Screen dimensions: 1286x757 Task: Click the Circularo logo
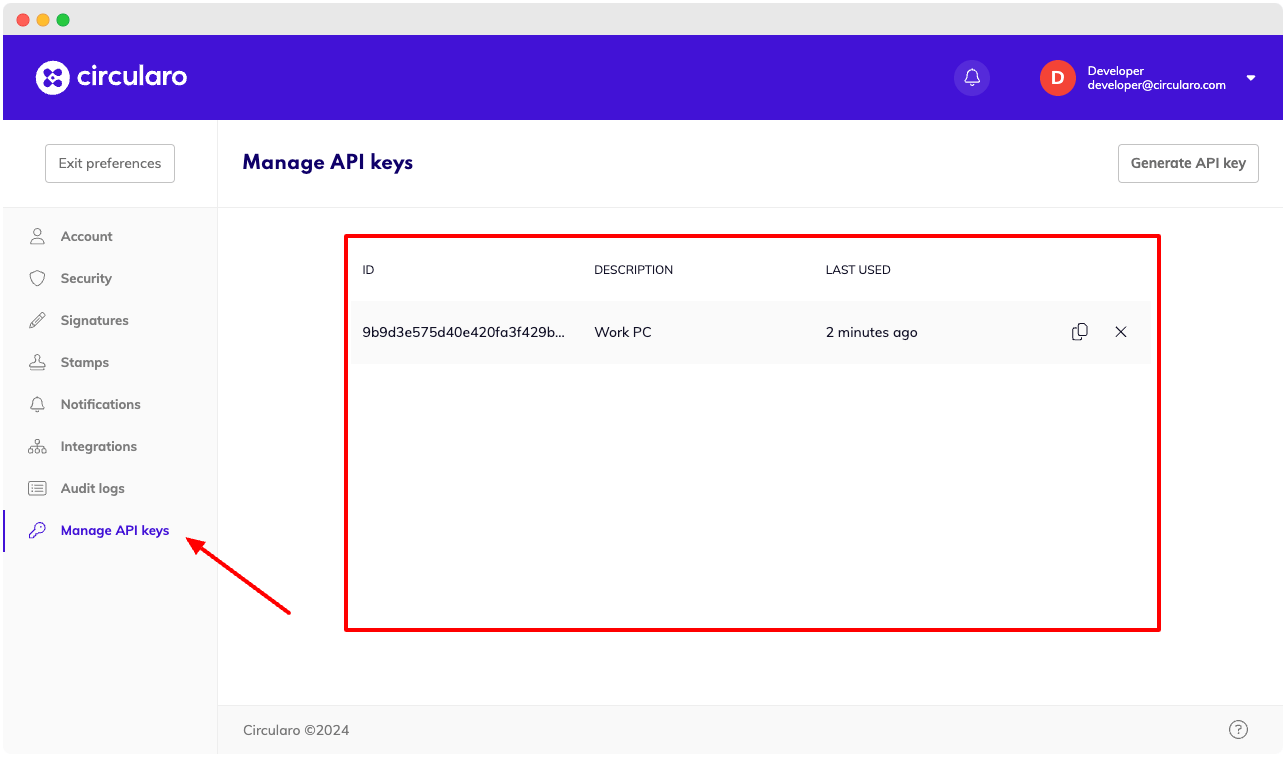(x=111, y=77)
